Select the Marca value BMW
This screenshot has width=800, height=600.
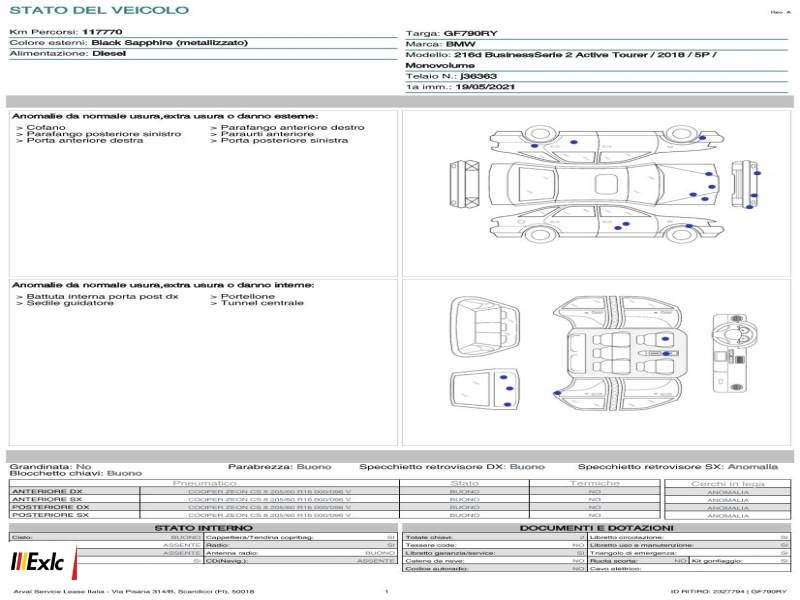click(x=460, y=44)
